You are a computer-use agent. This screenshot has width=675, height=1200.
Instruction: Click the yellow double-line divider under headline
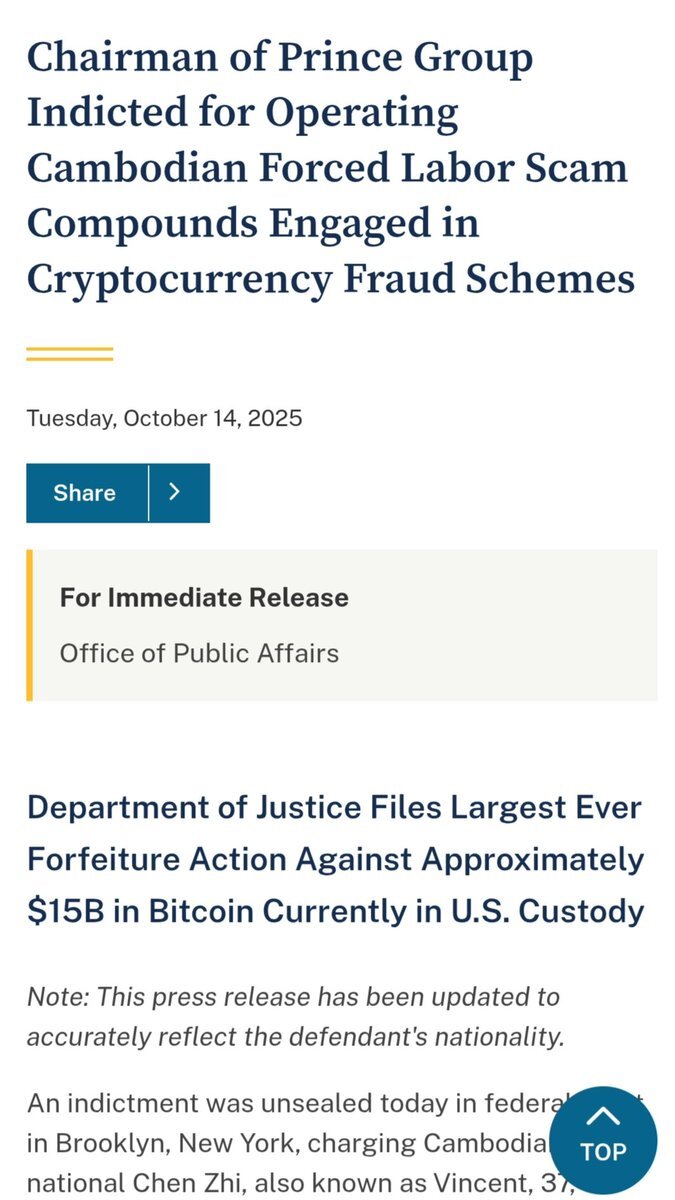[x=69, y=353]
